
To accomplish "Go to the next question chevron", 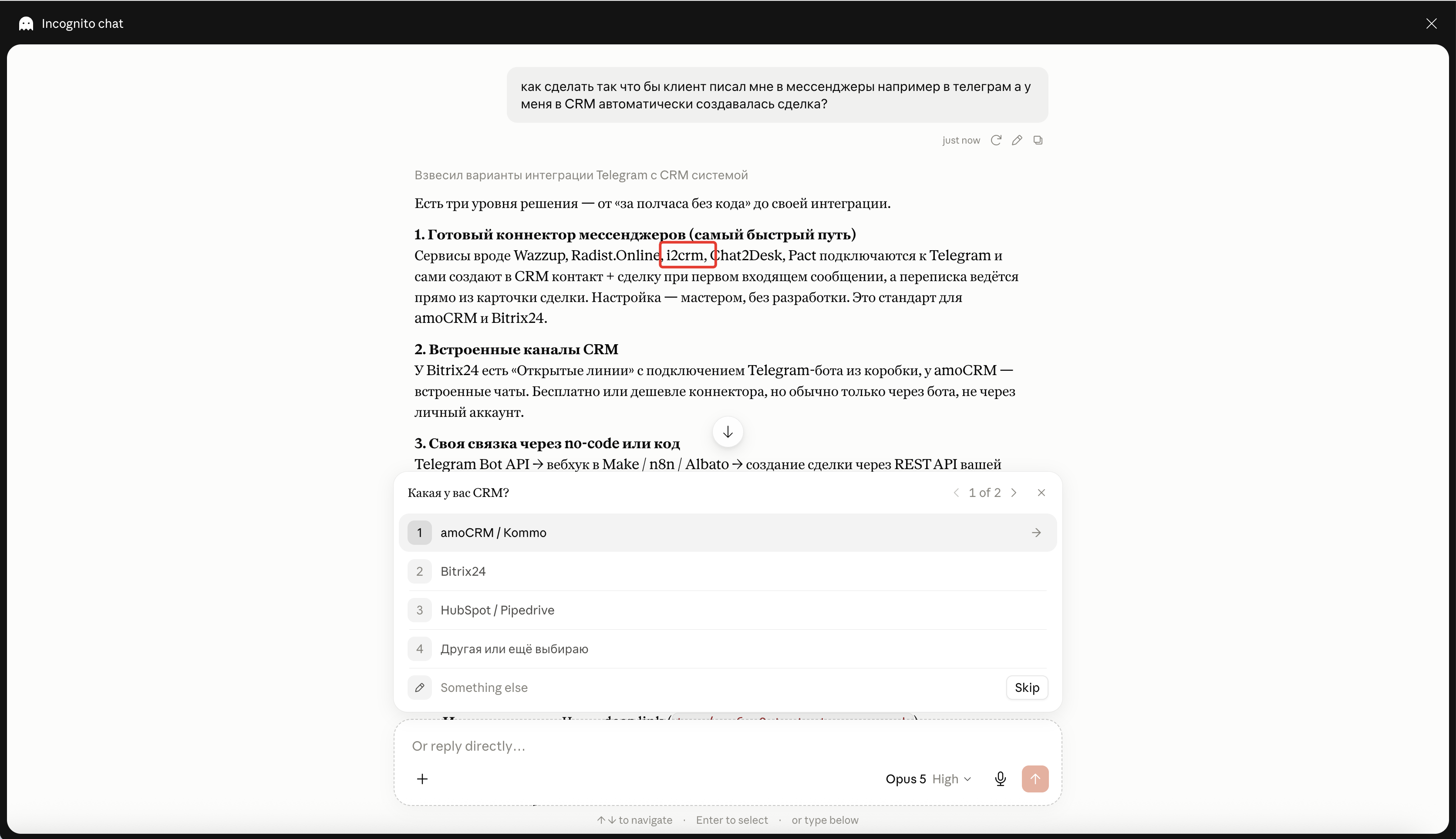I will 1014,493.
